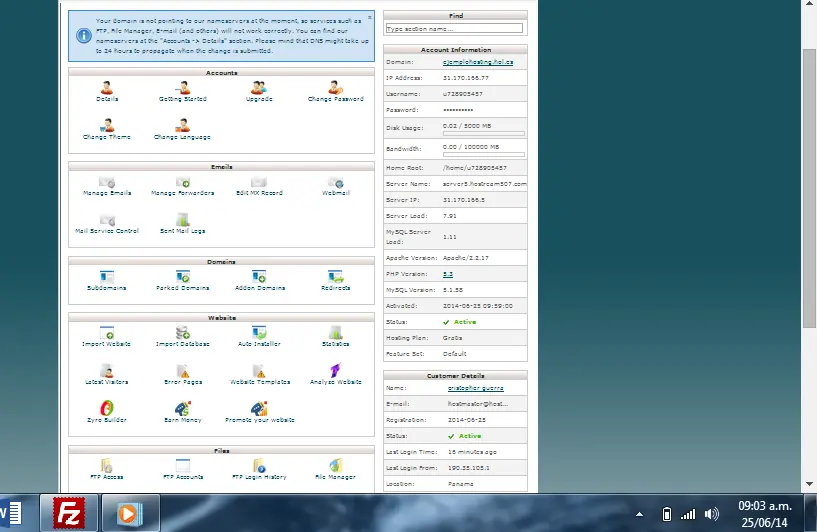Open Import Database
Image resolution: width=817 pixels, height=532 pixels.
pos(182,332)
